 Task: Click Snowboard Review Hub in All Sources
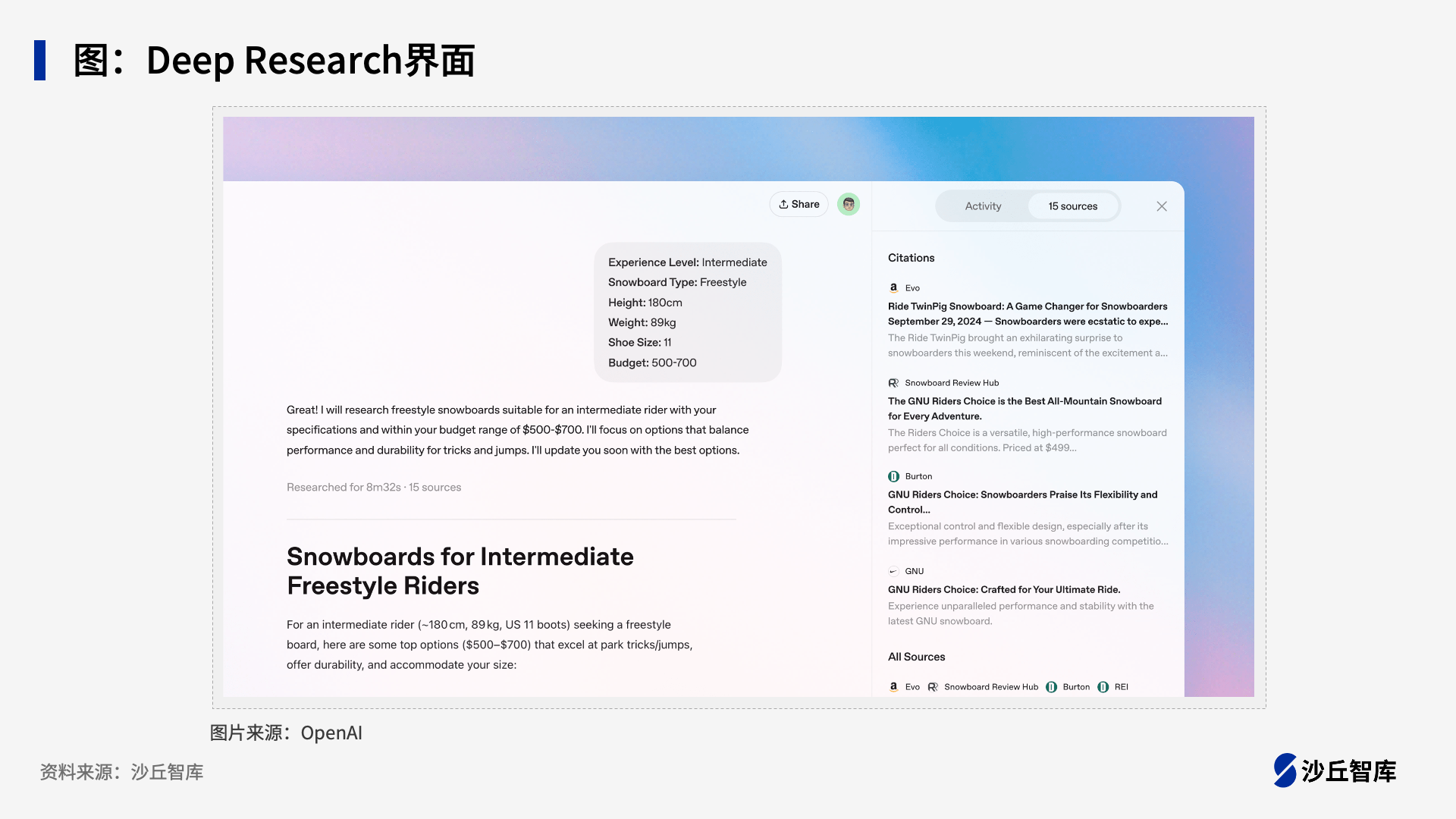[990, 687]
